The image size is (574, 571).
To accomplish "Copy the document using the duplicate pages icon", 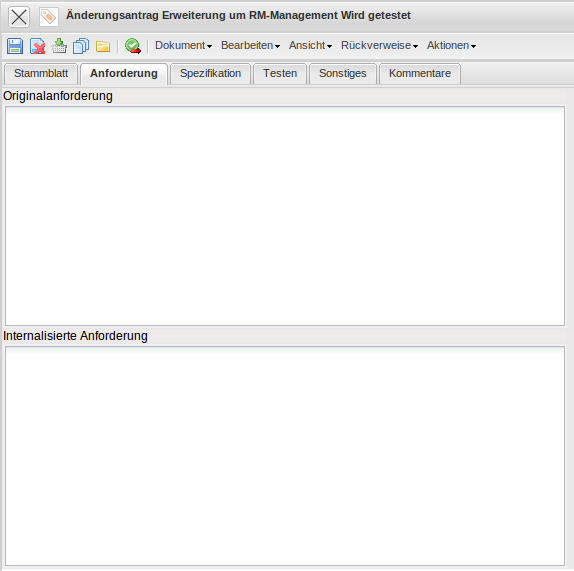I will (81, 46).
